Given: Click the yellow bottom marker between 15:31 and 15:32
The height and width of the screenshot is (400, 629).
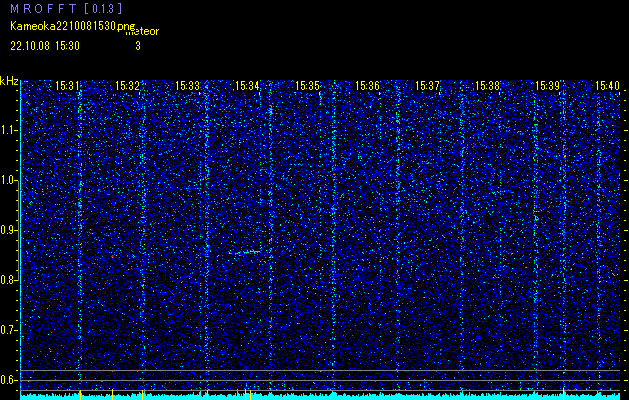Looking at the screenshot, I should (x=112, y=394).
